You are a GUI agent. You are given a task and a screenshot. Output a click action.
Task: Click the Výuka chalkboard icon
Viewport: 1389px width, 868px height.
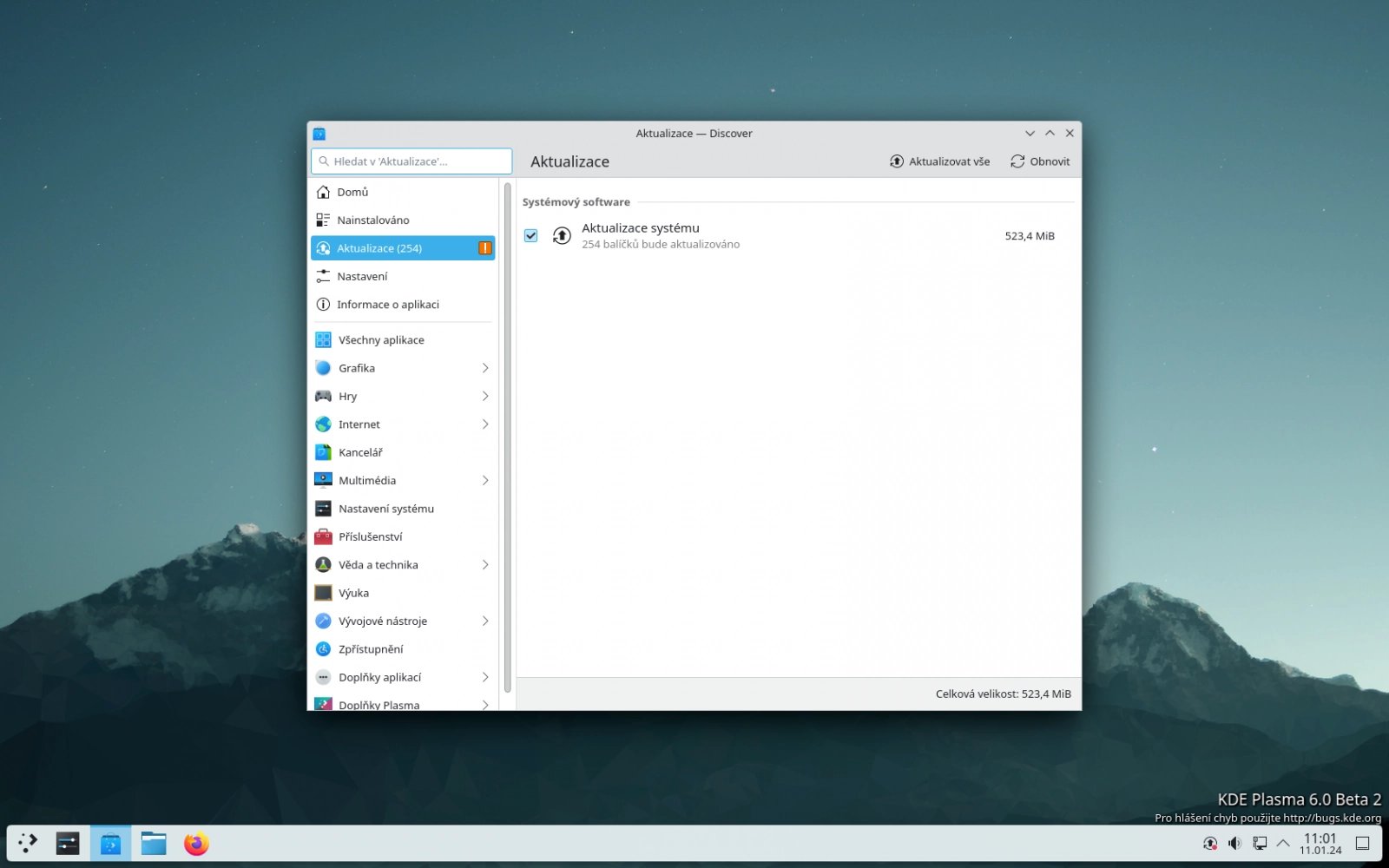click(x=323, y=593)
